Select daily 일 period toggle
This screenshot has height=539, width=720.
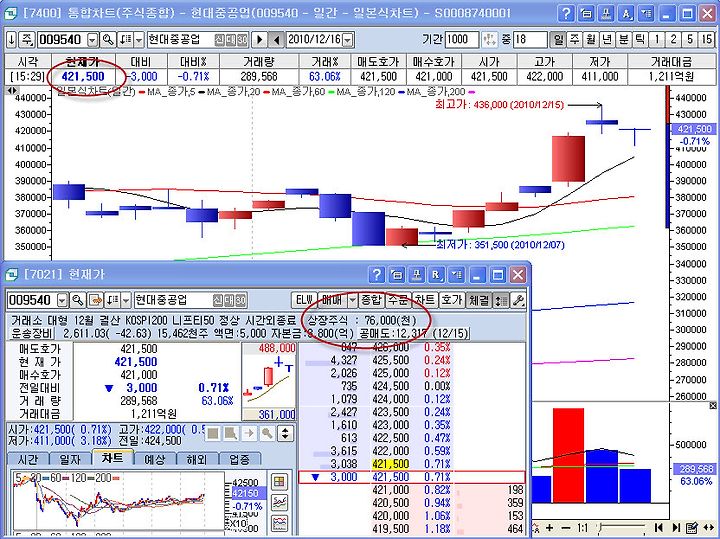point(558,39)
